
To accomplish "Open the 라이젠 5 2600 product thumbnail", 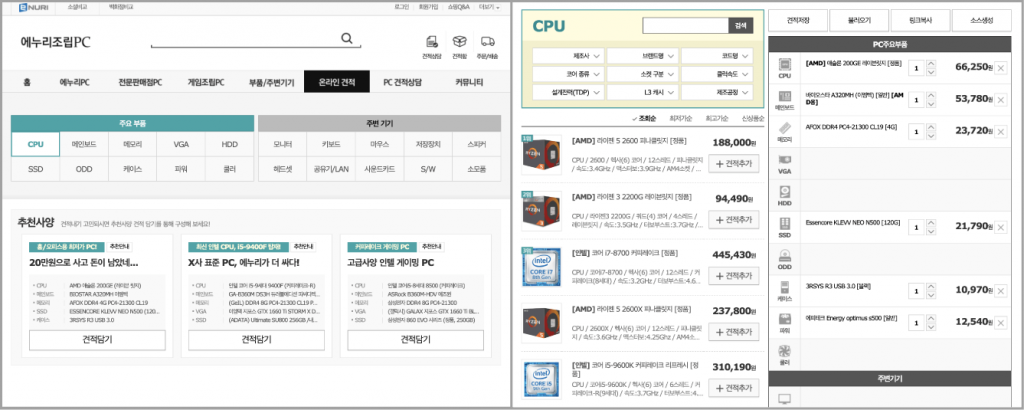I will (x=541, y=155).
